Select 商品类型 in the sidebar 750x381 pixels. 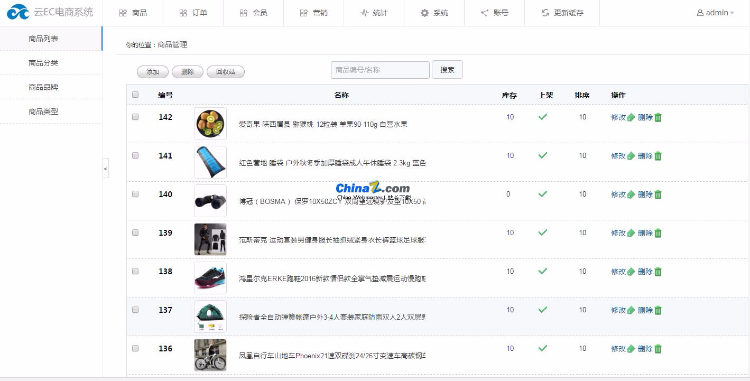51,112
